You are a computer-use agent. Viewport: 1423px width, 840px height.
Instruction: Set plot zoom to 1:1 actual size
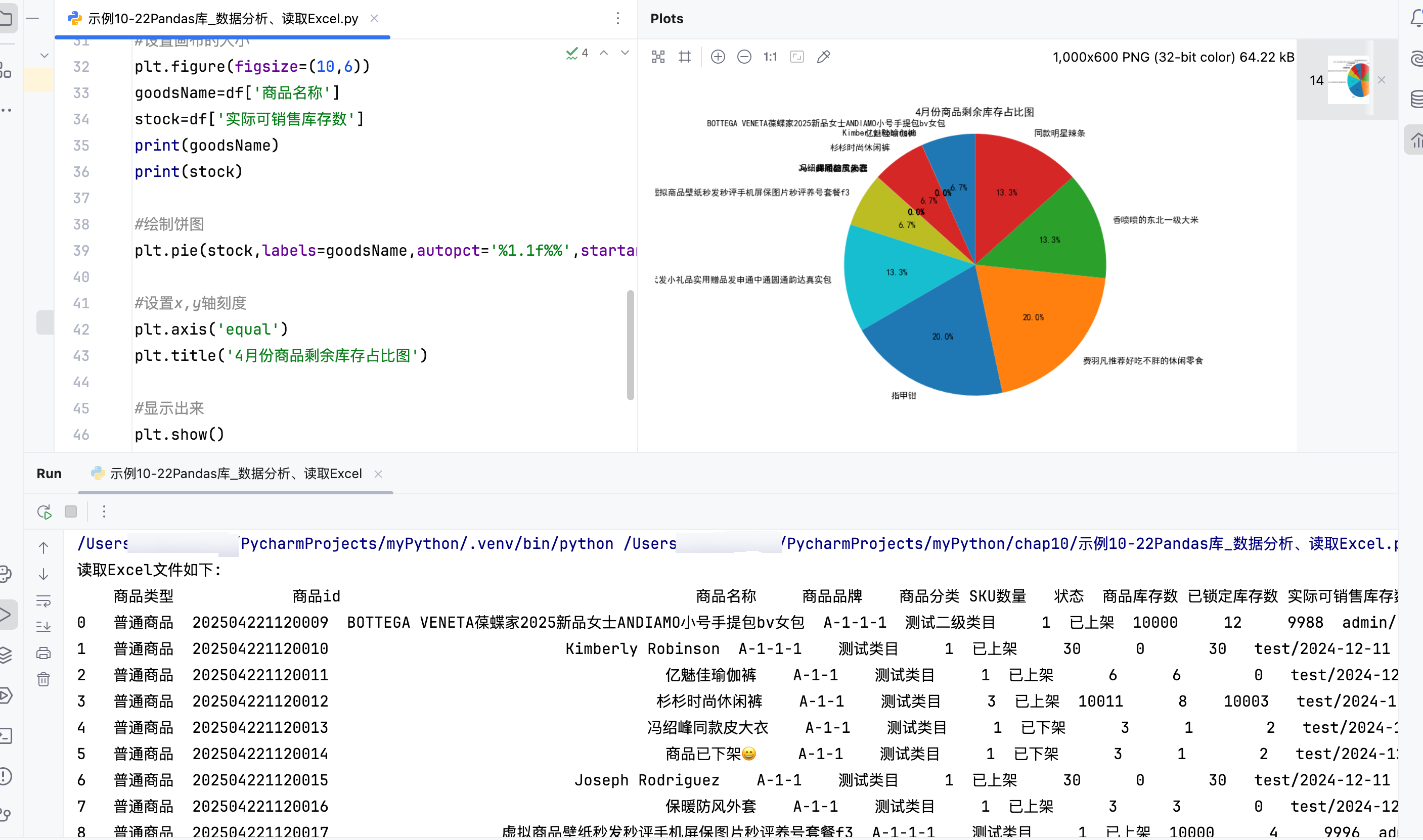click(x=770, y=57)
